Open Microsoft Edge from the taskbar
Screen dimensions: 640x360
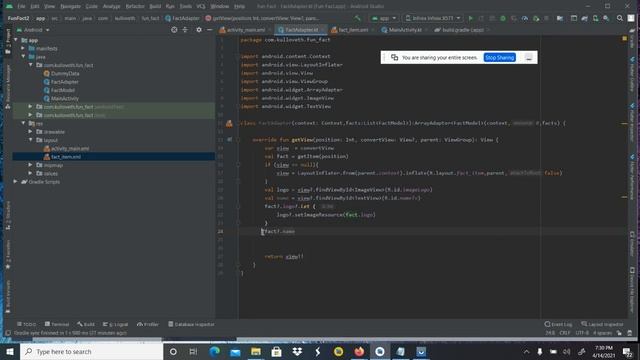point(214,351)
